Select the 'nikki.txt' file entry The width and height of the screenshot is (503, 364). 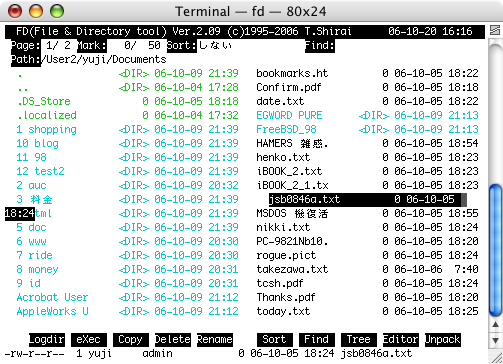[x=367, y=227]
